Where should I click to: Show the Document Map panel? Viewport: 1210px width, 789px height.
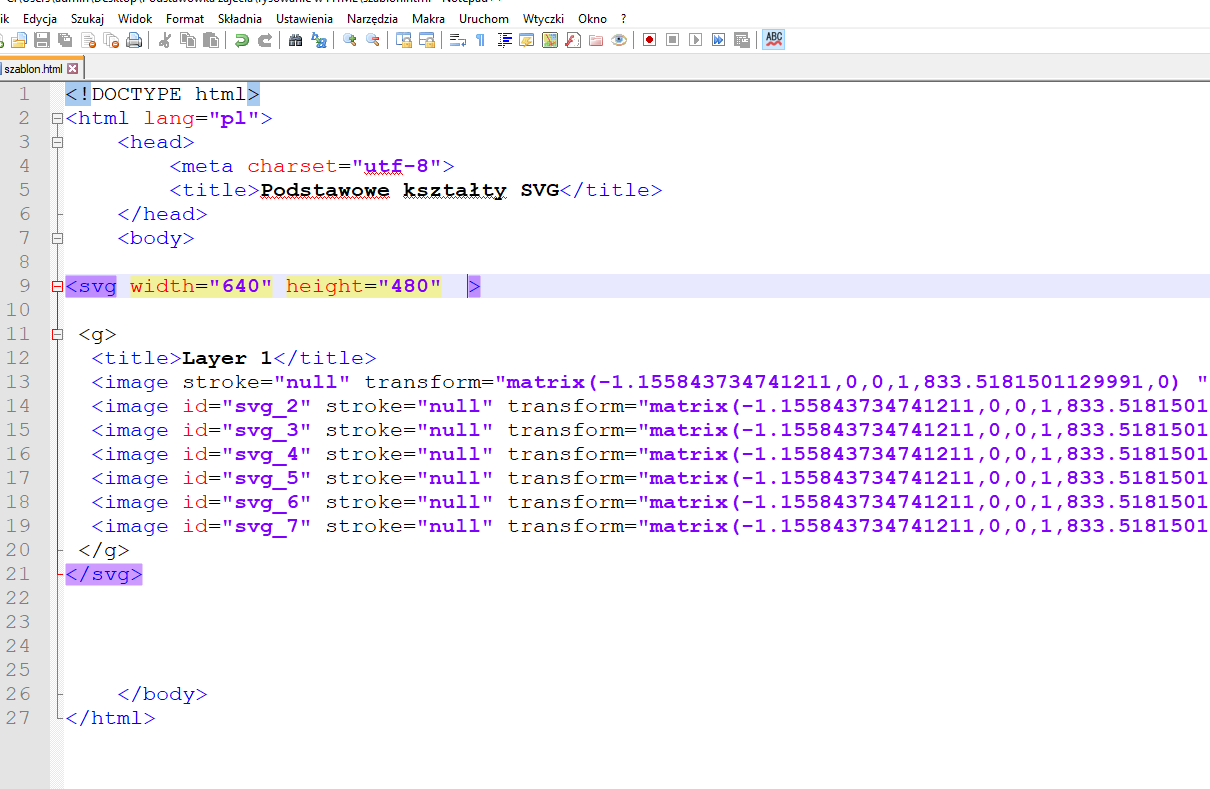pos(550,40)
